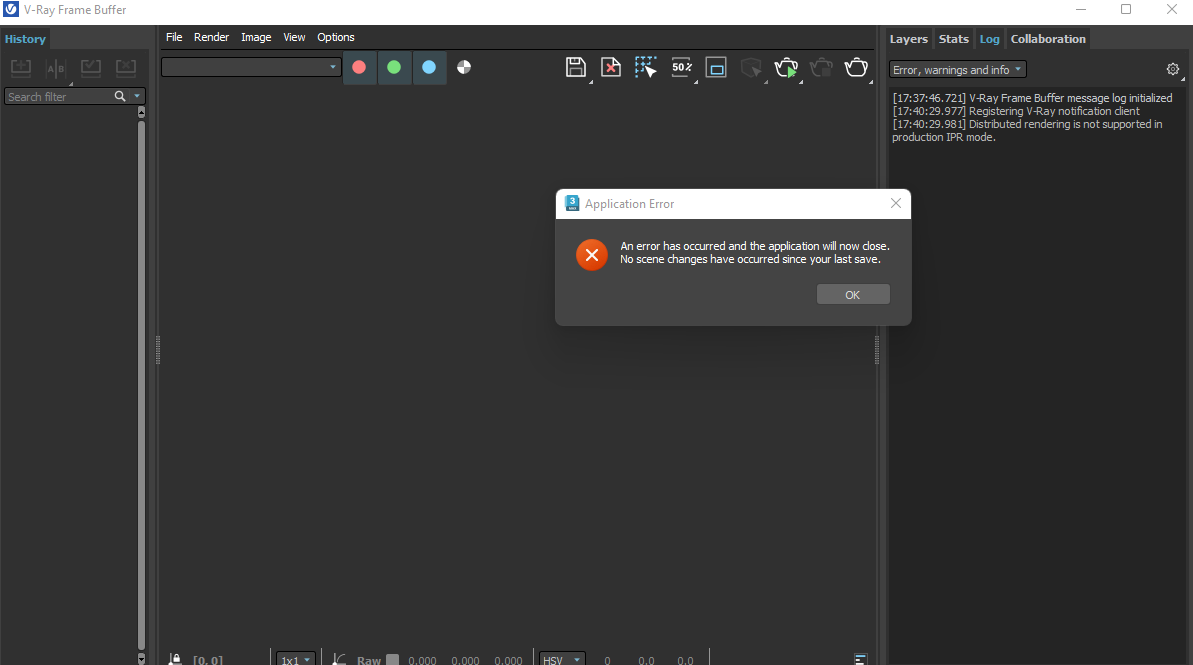The height and width of the screenshot is (665, 1193).
Task: Activate region render tool
Action: (x=716, y=67)
